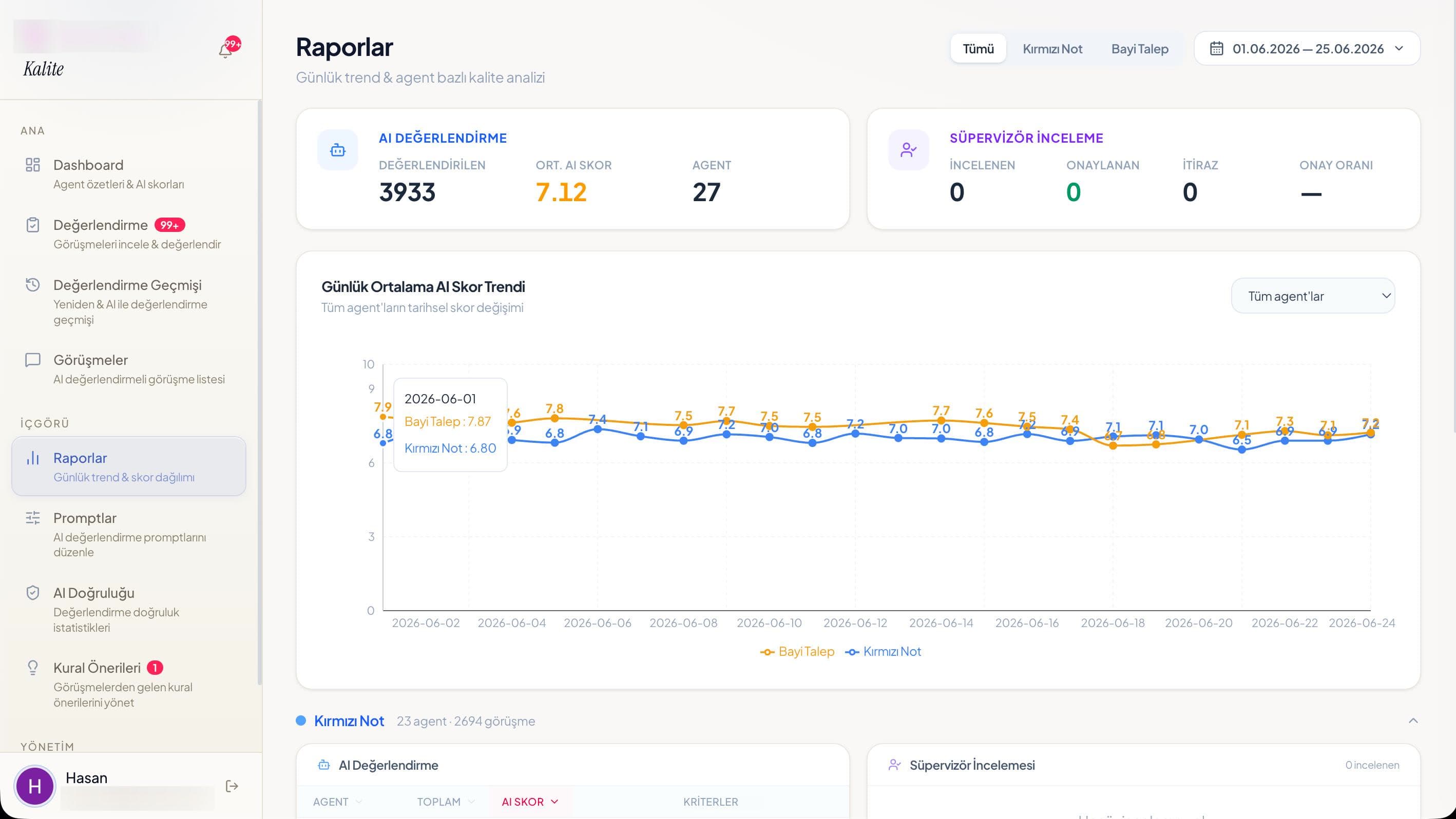Open AI Doğruluğu statistics page
1456x819 pixels.
coord(129,610)
